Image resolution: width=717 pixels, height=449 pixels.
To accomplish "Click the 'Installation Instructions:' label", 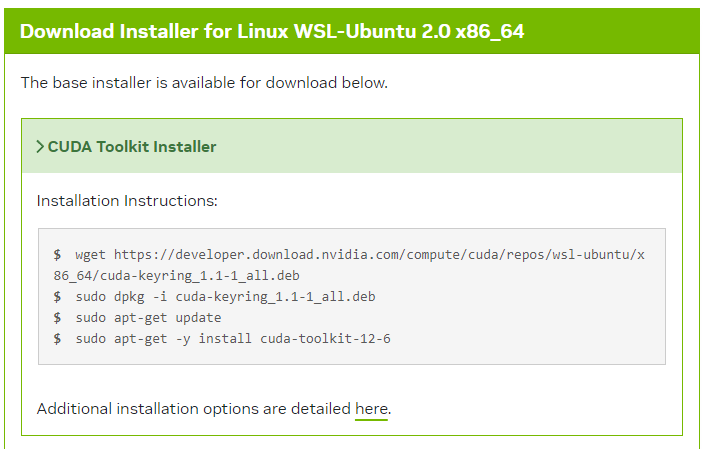I will click(x=127, y=201).
